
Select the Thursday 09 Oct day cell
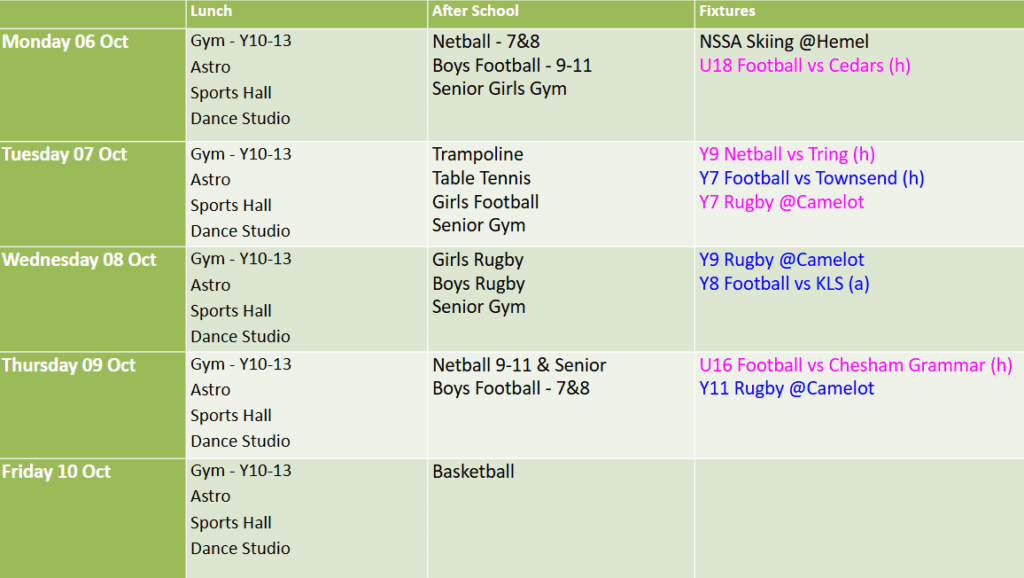point(69,365)
